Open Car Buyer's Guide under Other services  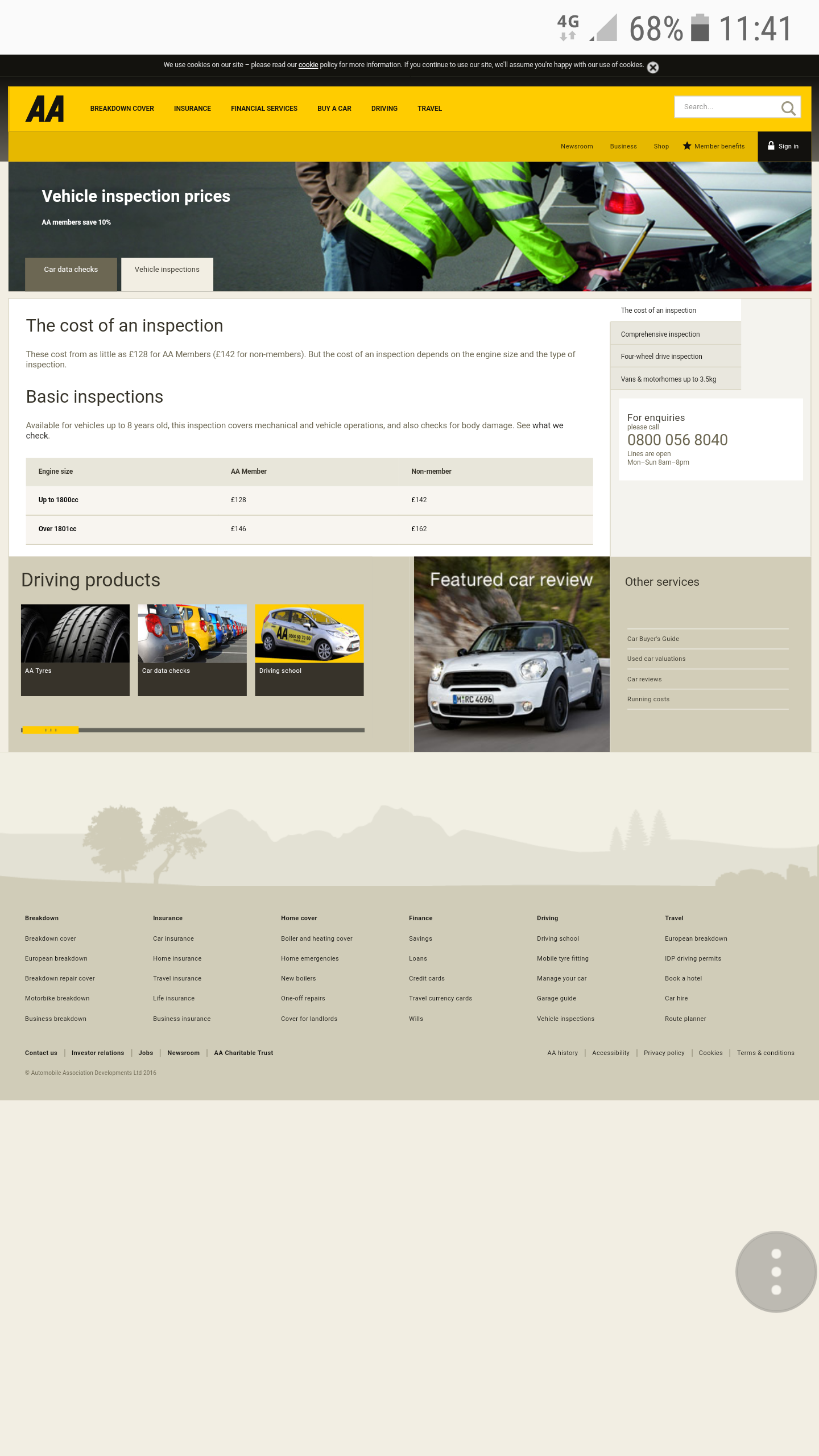[x=653, y=639]
